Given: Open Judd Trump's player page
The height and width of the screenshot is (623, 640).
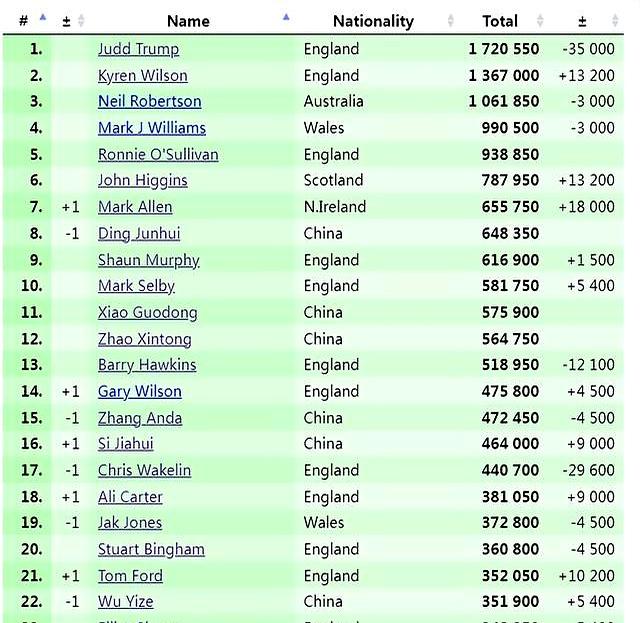Looking at the screenshot, I should [x=138, y=49].
